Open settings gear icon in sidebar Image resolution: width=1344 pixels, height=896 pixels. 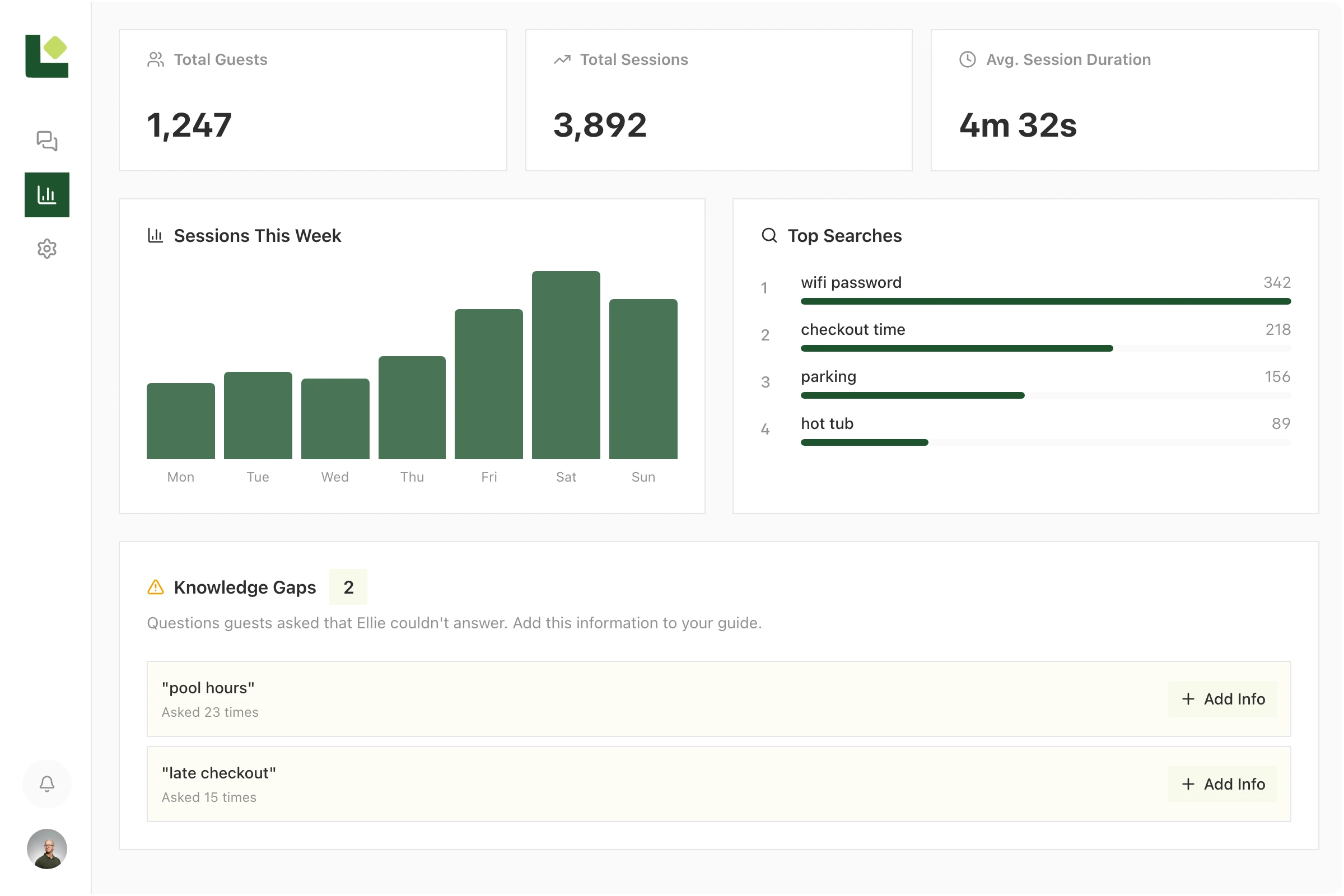click(47, 249)
